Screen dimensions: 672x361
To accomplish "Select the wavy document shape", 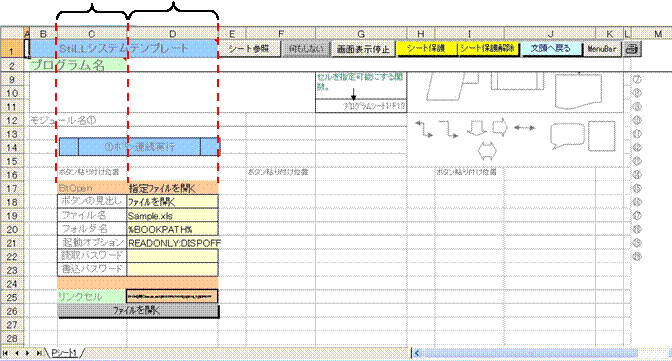I will coord(578,91).
